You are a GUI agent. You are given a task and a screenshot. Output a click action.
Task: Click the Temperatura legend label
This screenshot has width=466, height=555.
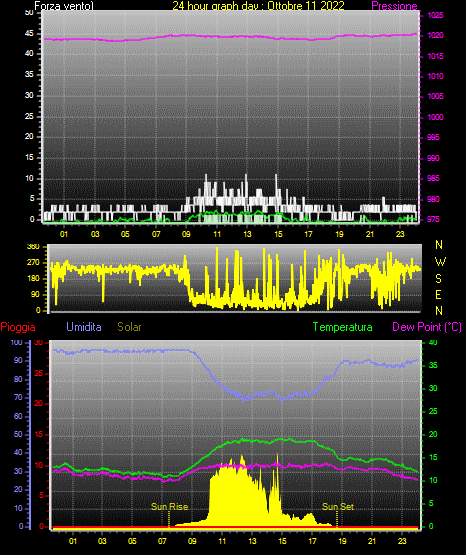click(343, 327)
